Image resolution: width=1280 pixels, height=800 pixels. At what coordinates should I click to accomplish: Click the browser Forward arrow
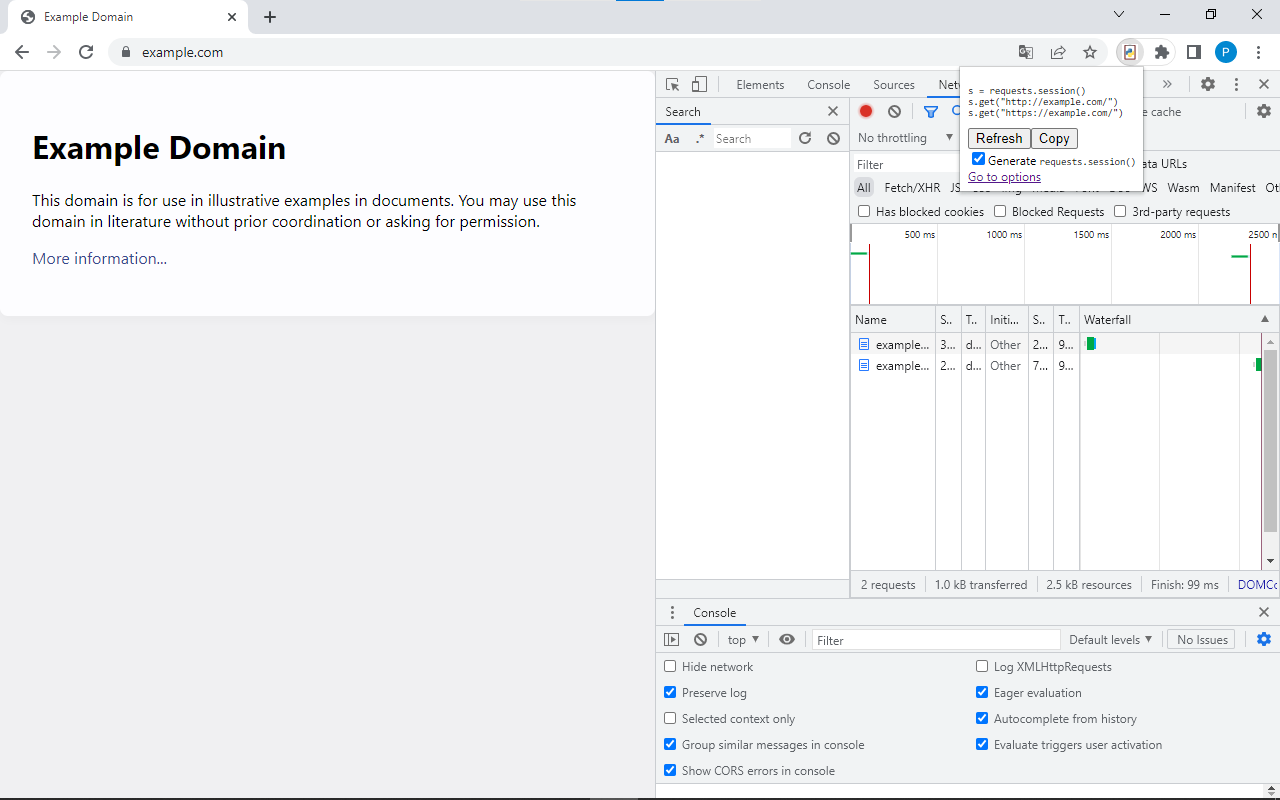click(54, 52)
